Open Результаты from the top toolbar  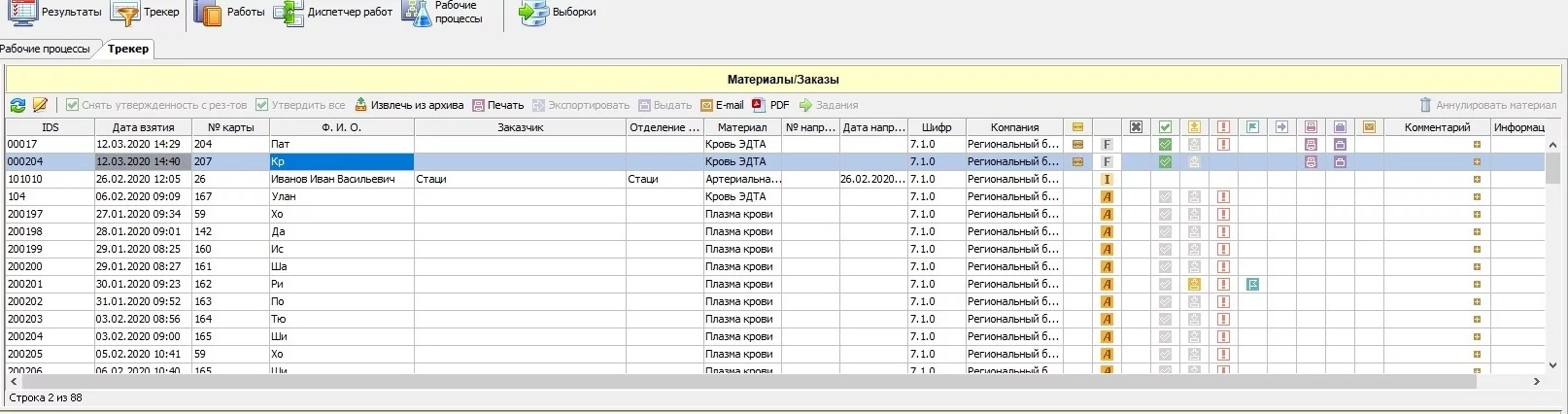(55, 13)
